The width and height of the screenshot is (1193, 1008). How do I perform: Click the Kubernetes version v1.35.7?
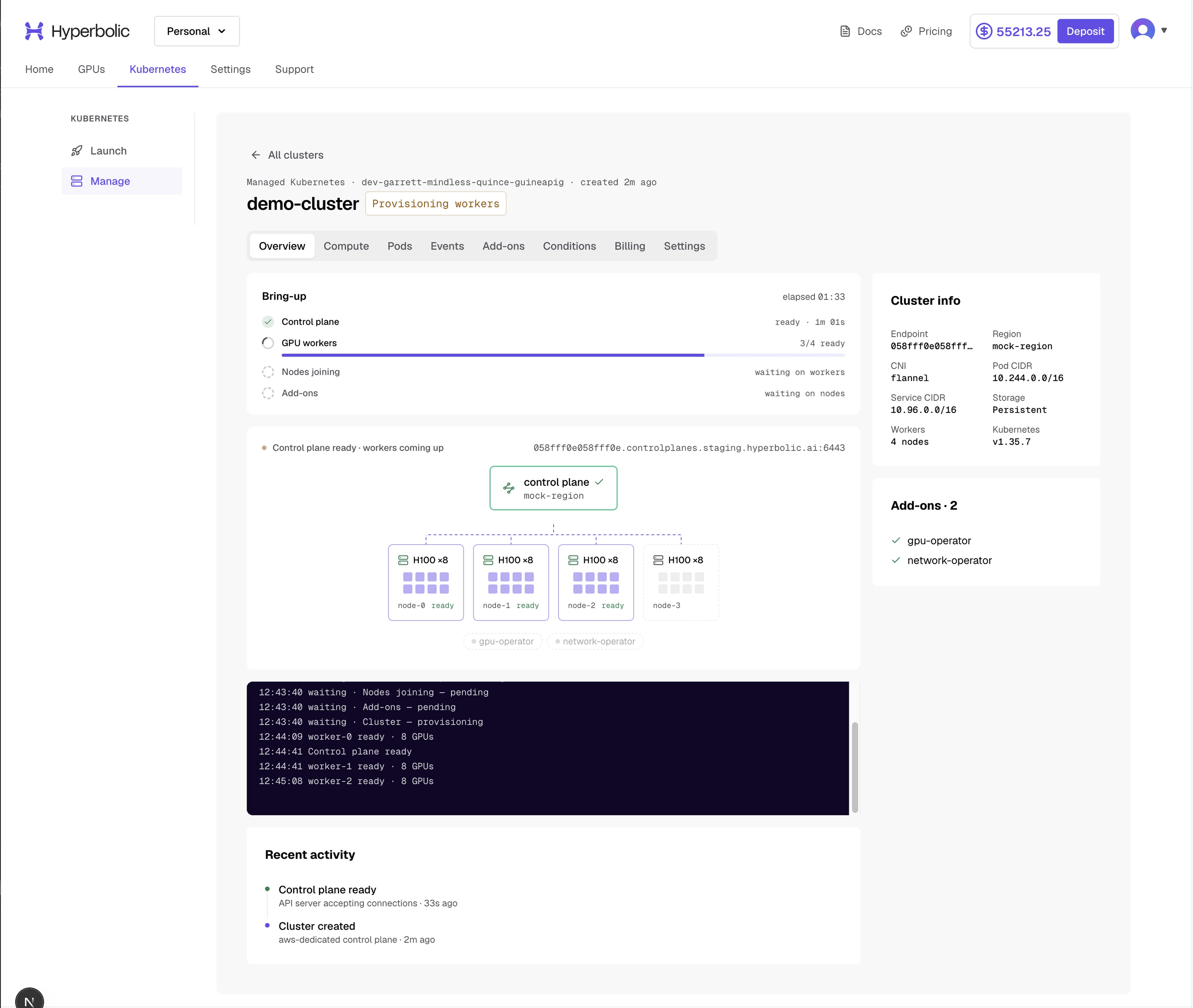tap(1011, 442)
